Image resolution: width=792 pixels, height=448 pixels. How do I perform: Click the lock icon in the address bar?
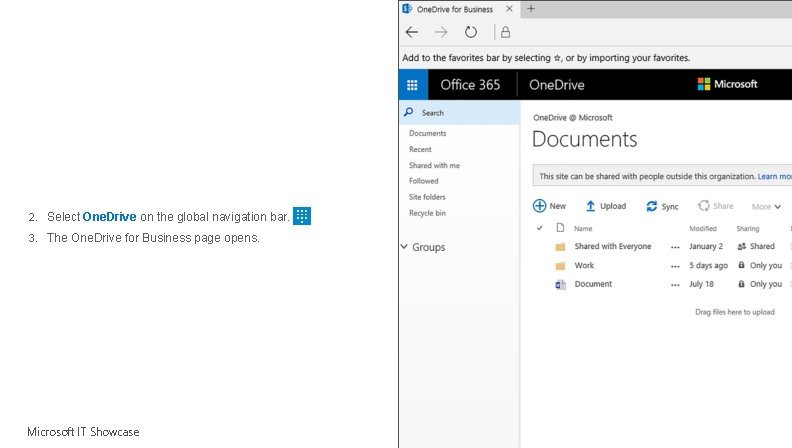click(505, 32)
